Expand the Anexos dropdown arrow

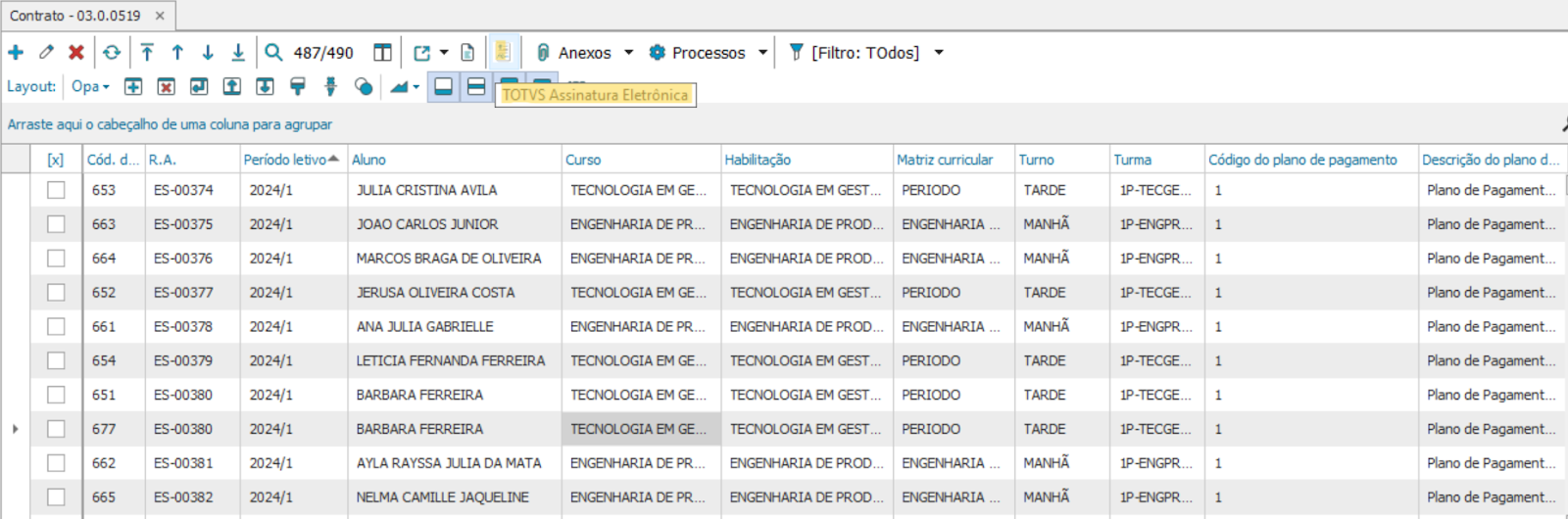pyautogui.click(x=629, y=53)
